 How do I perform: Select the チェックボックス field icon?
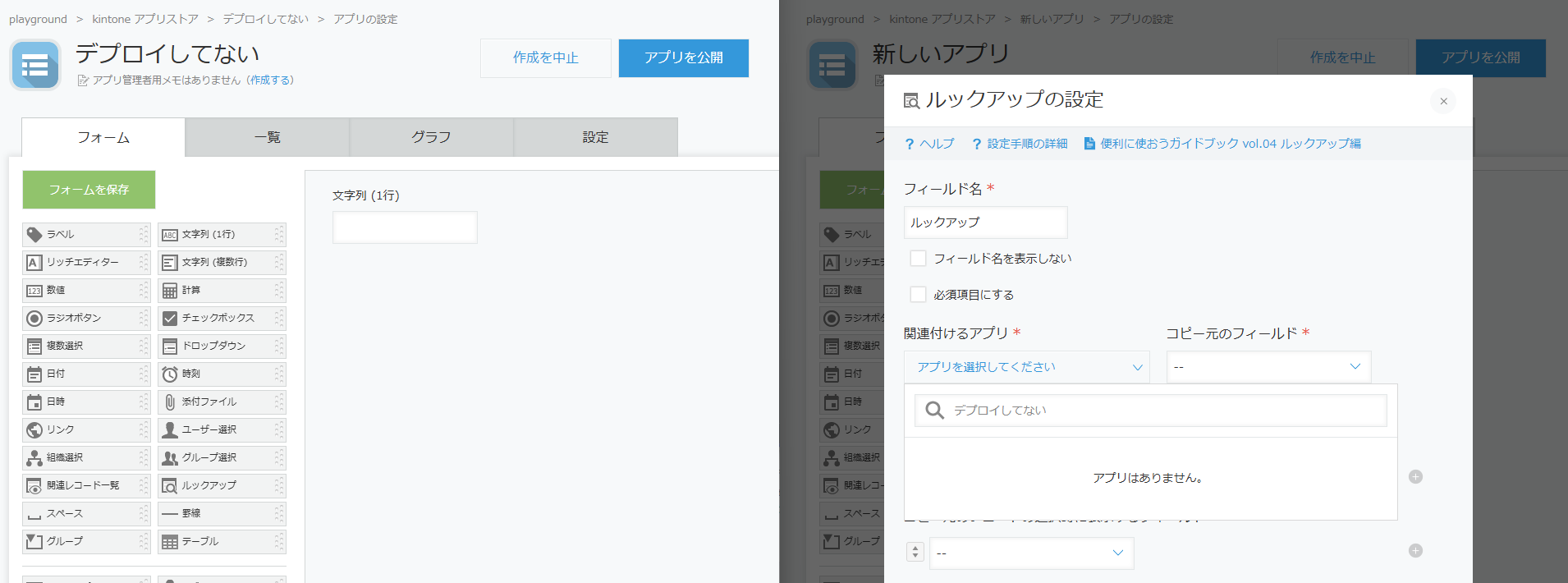(x=170, y=319)
